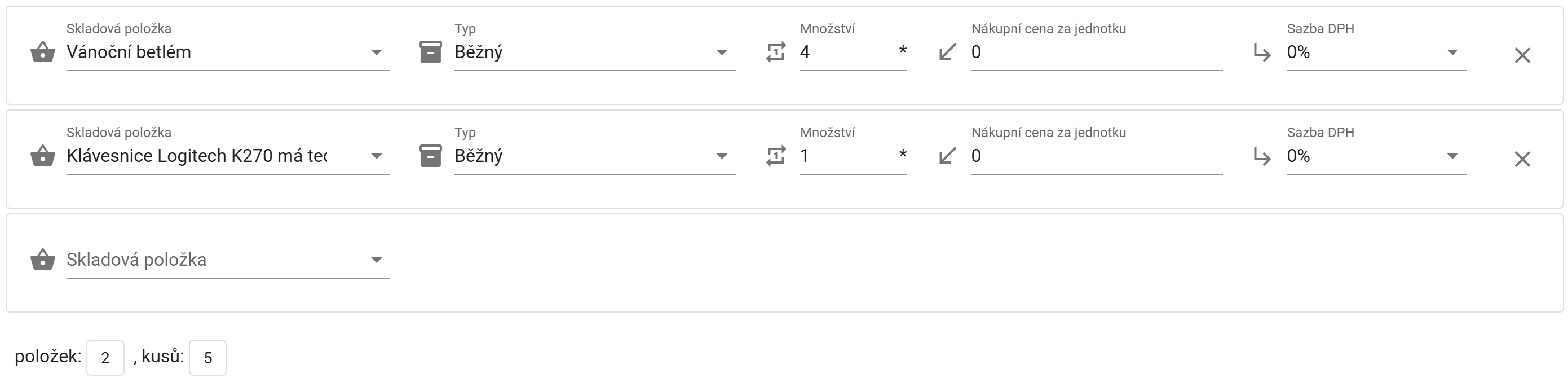Expand Sazba DPH dropdown in Klávesnice row
This screenshot has height=382, width=1568.
click(1452, 156)
